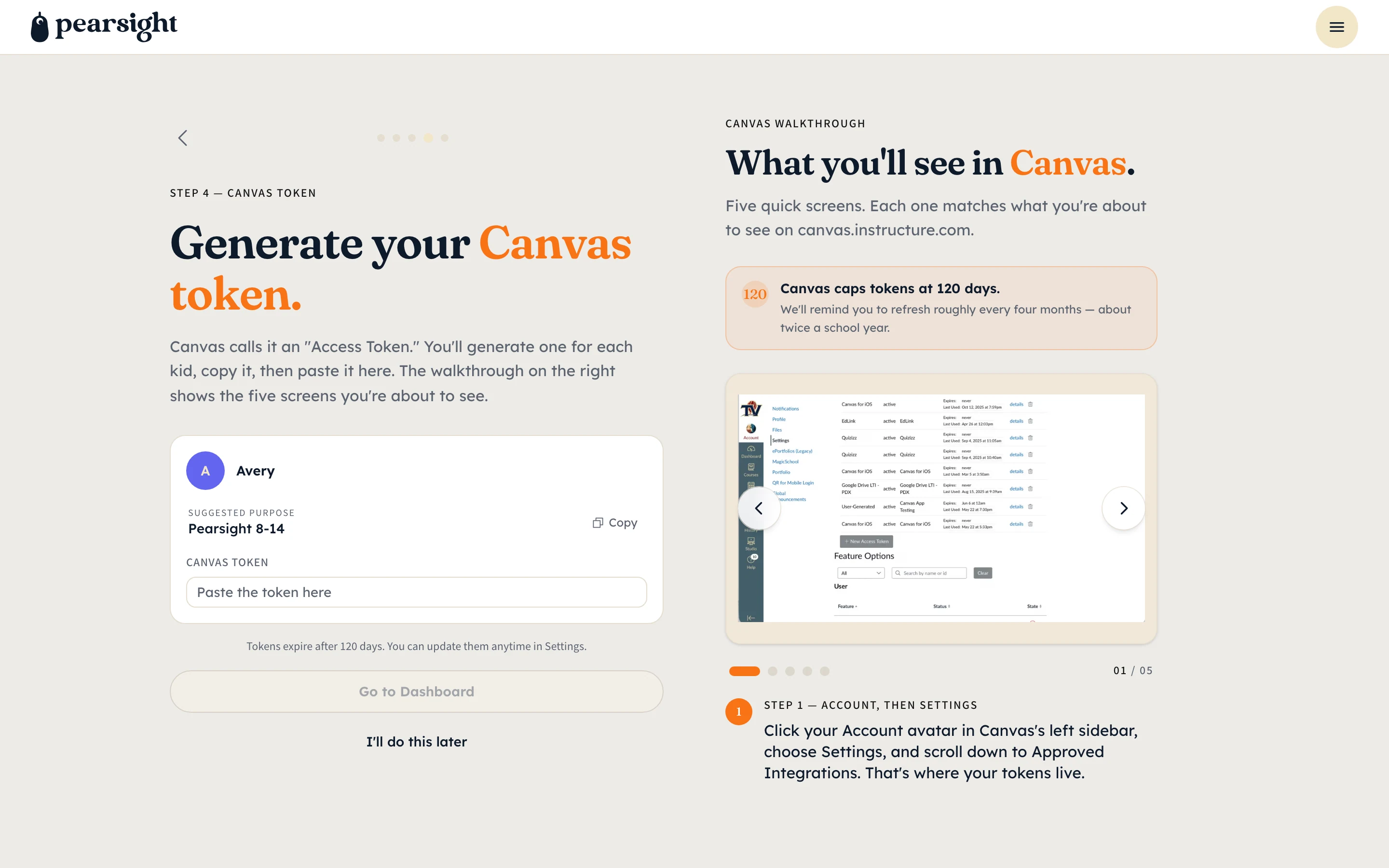Click "STEP 1 — ACCOUNT, THEN SETTINGS" caption
This screenshot has height=868, width=1389.
point(870,705)
